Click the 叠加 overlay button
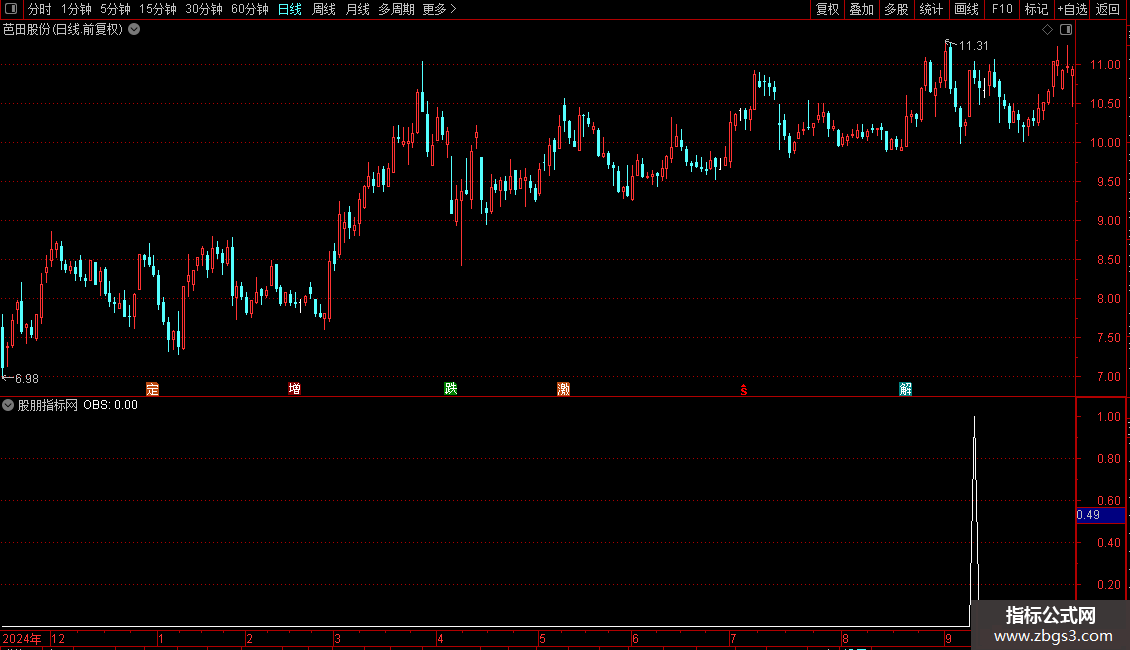1130x650 pixels. 861,9
